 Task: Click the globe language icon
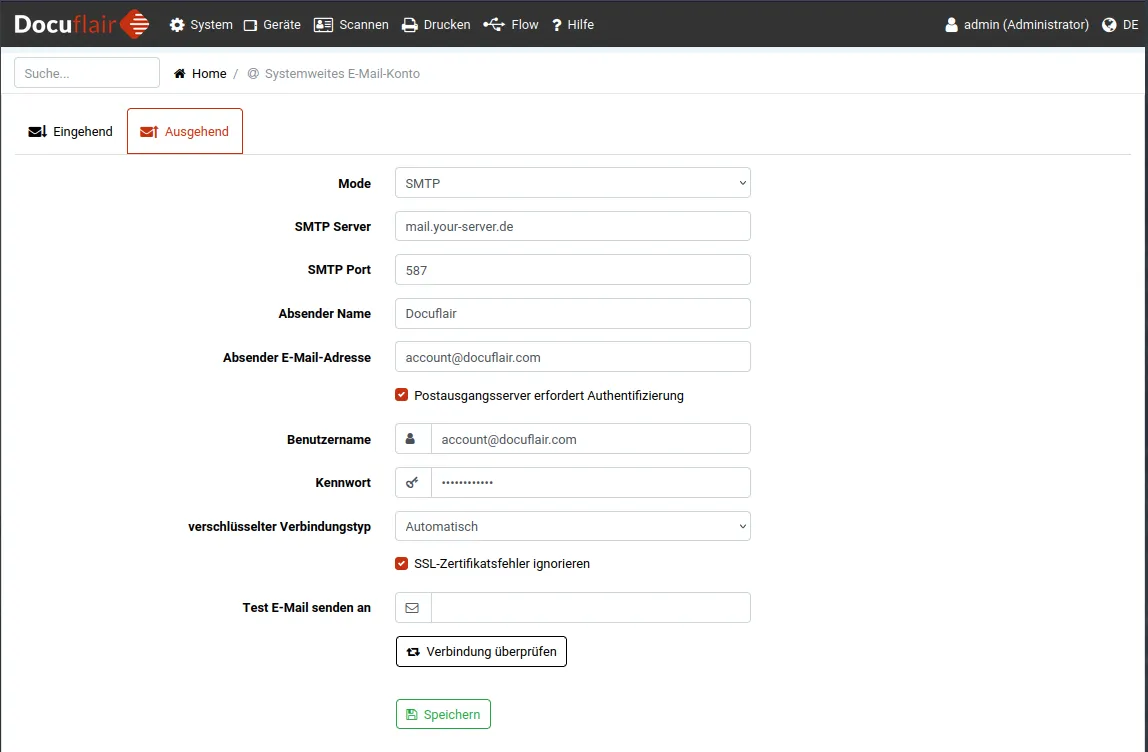[1109, 25]
